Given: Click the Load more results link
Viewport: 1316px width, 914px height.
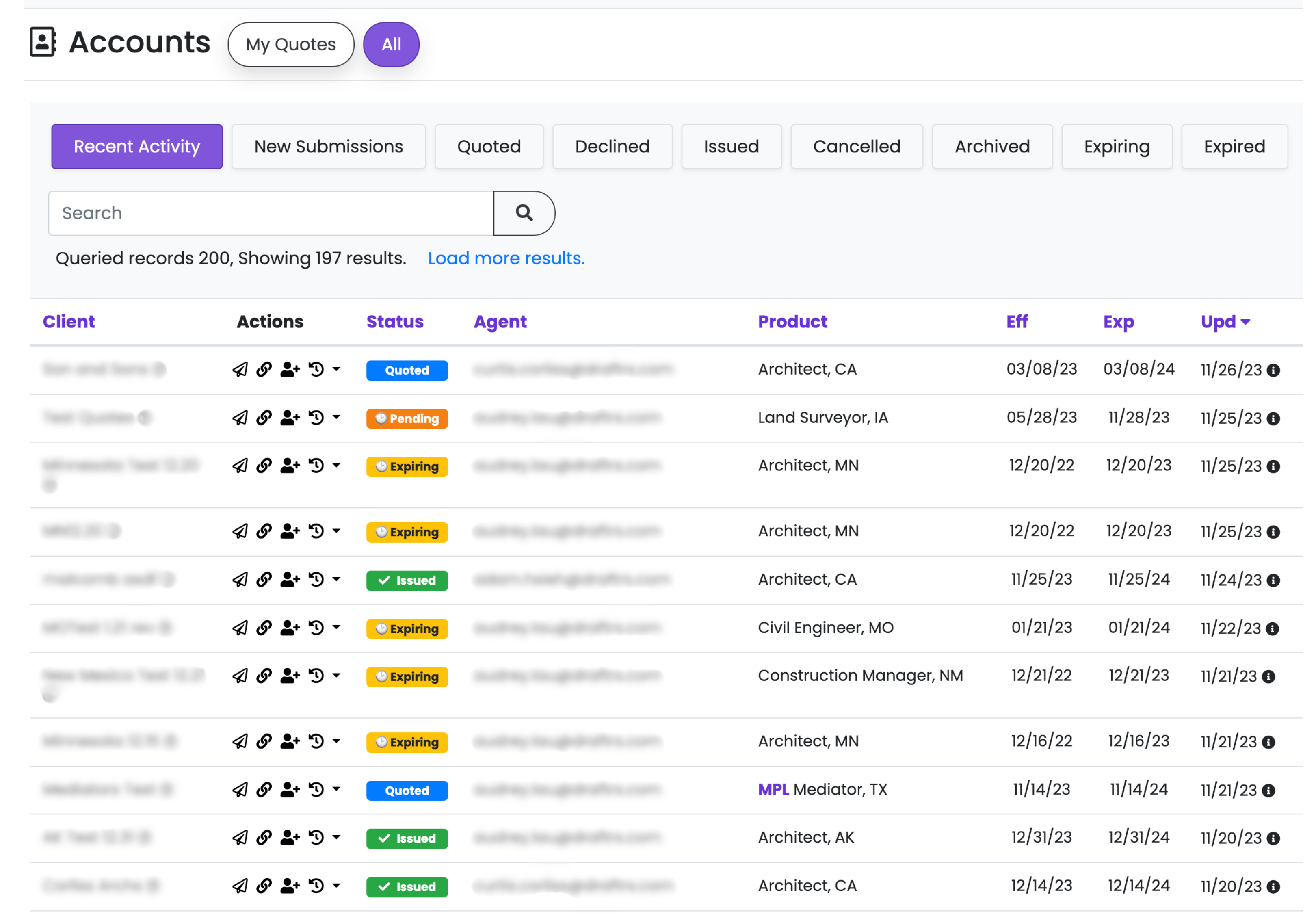Looking at the screenshot, I should [x=506, y=258].
